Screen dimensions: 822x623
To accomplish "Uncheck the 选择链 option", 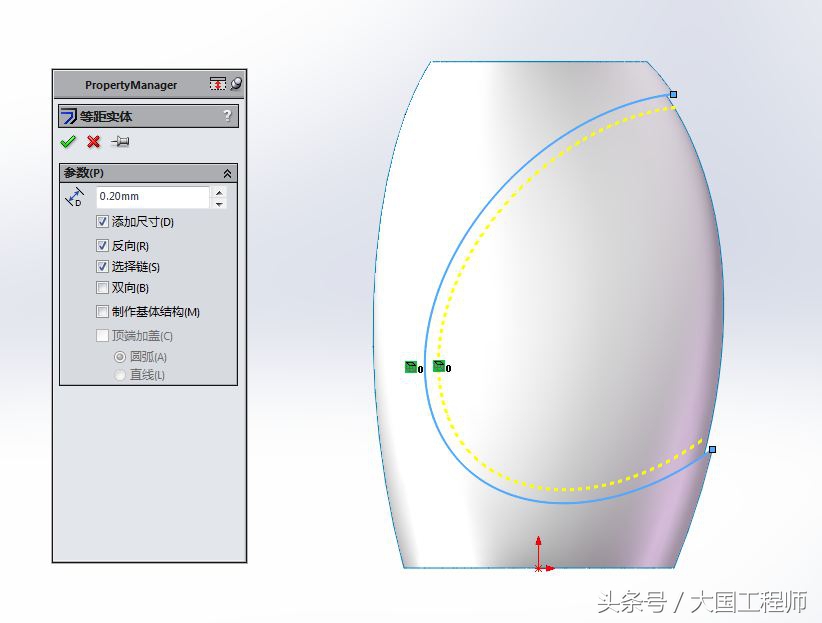I will 102,266.
